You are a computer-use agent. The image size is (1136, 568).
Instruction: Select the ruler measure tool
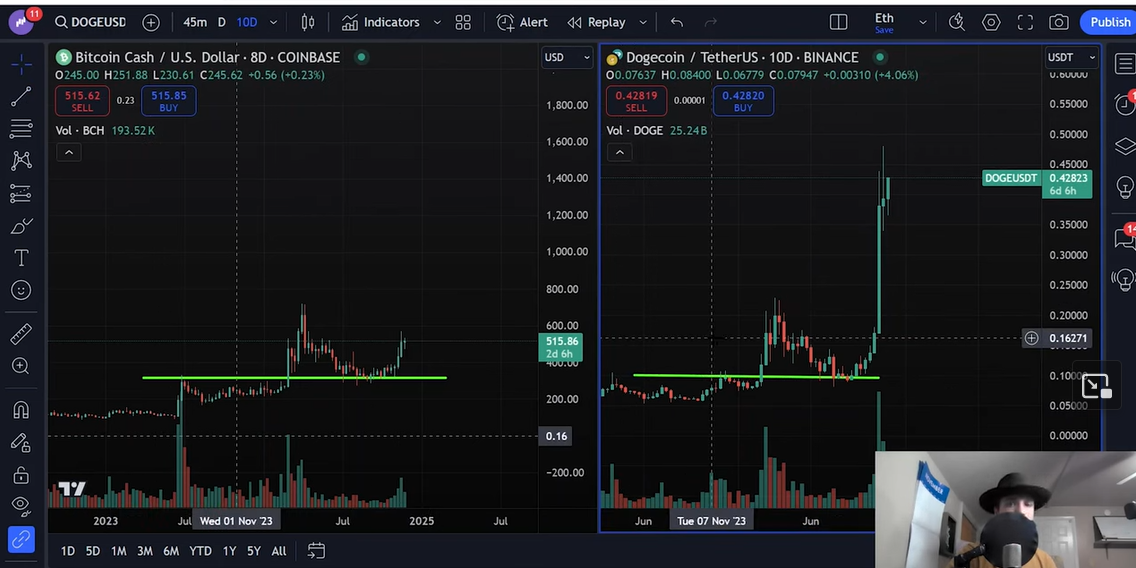[21, 333]
